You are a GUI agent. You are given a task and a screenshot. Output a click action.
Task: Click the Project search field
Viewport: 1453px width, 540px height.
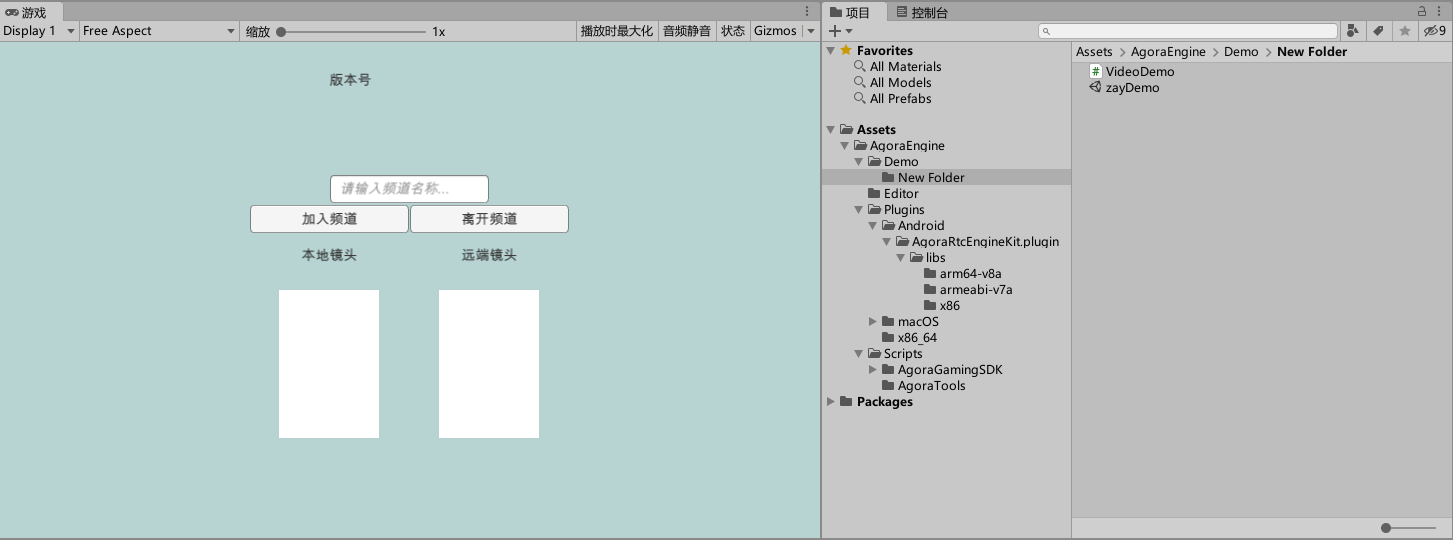(1187, 31)
